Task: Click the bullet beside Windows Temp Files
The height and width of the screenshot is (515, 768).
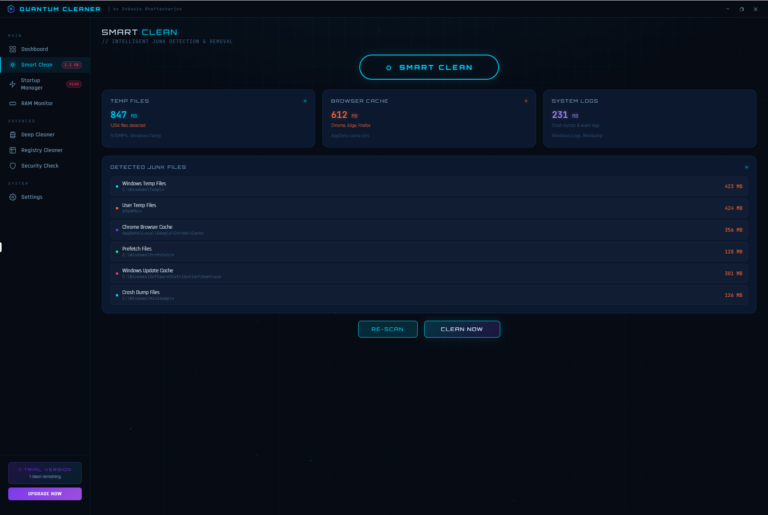Action: [x=117, y=186]
